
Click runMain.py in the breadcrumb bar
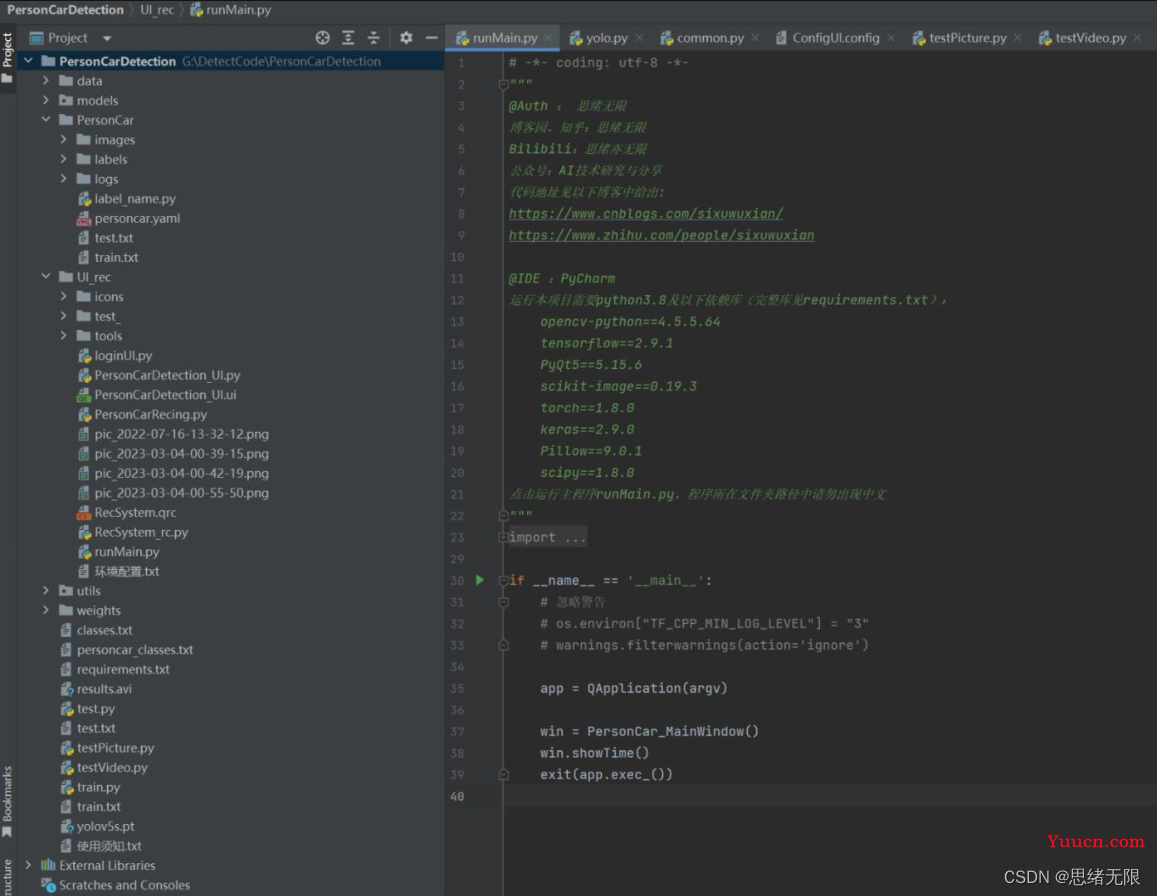pos(231,10)
